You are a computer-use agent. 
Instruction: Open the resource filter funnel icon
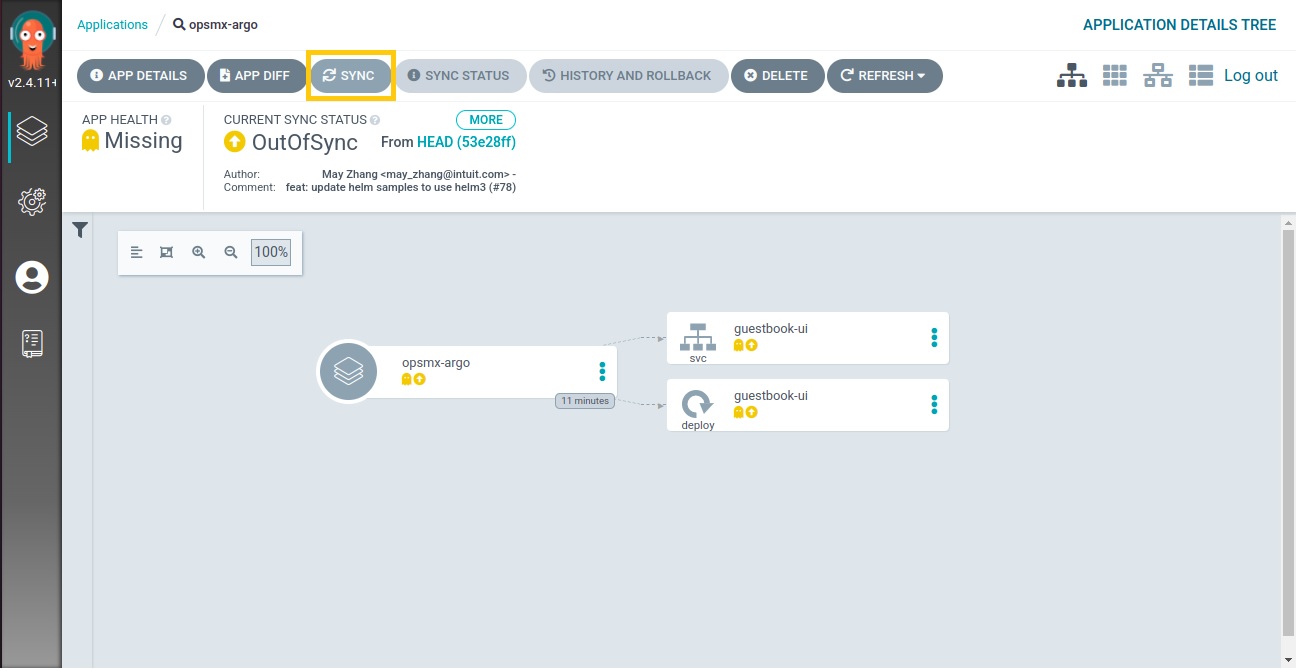80,231
